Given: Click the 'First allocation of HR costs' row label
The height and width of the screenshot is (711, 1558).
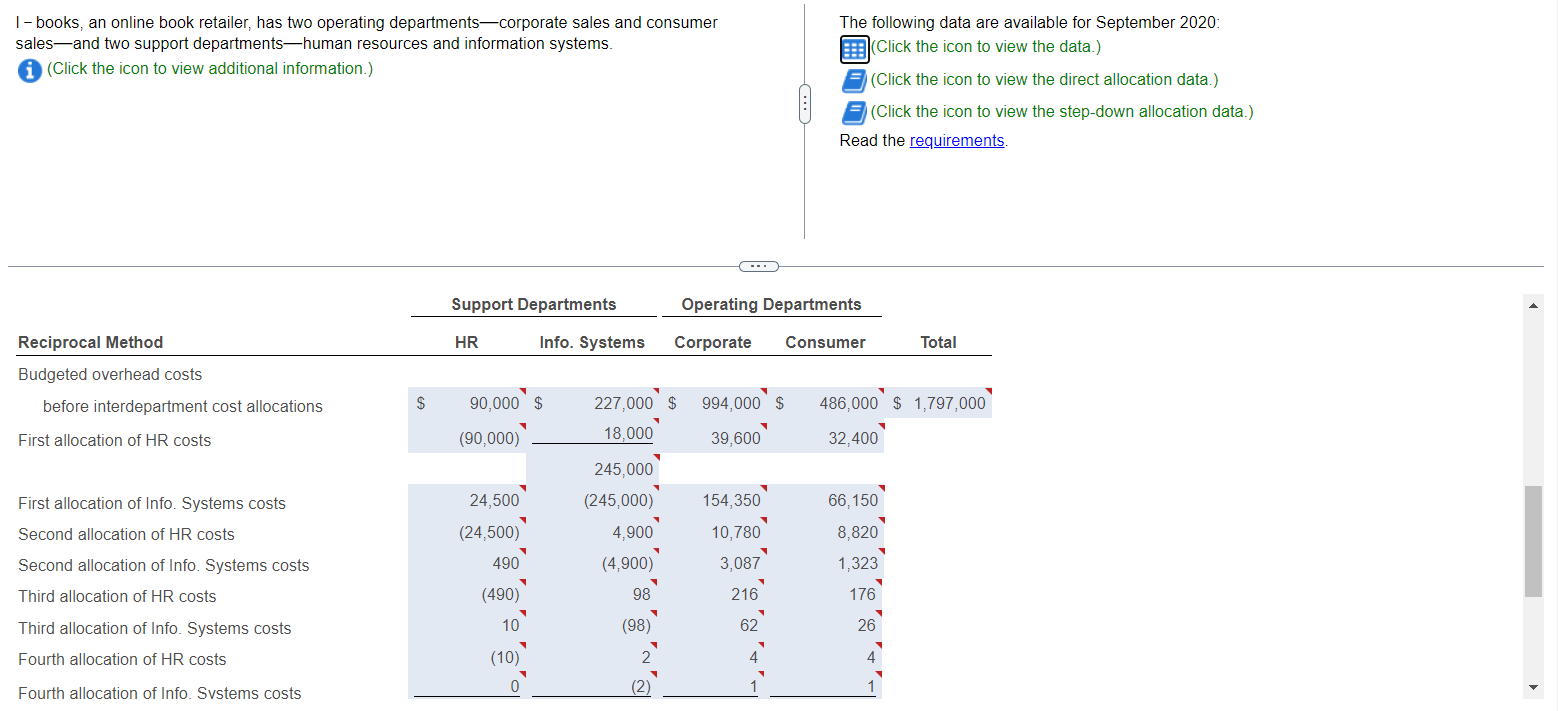Looking at the screenshot, I should [x=115, y=440].
